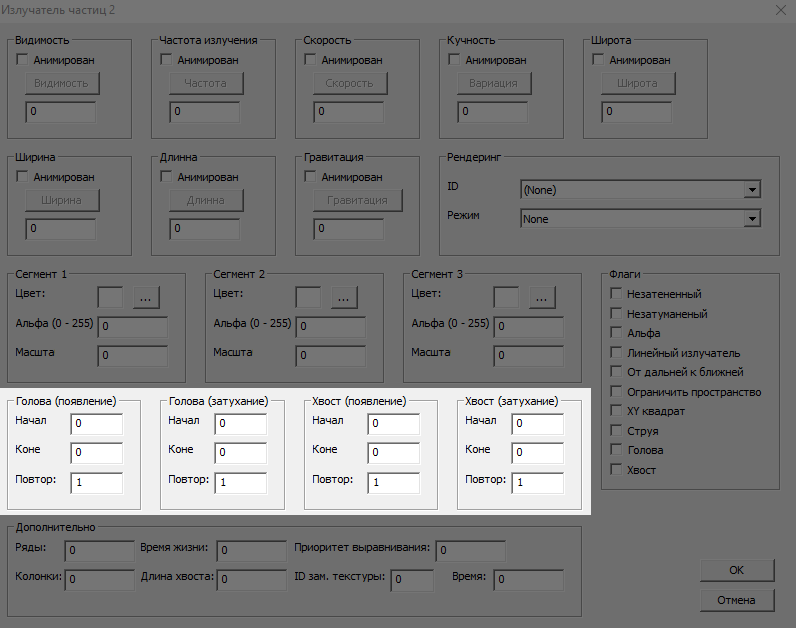Image resolution: width=796 pixels, height=628 pixels.
Task: Focus the Время жизни input field
Action: [252, 551]
